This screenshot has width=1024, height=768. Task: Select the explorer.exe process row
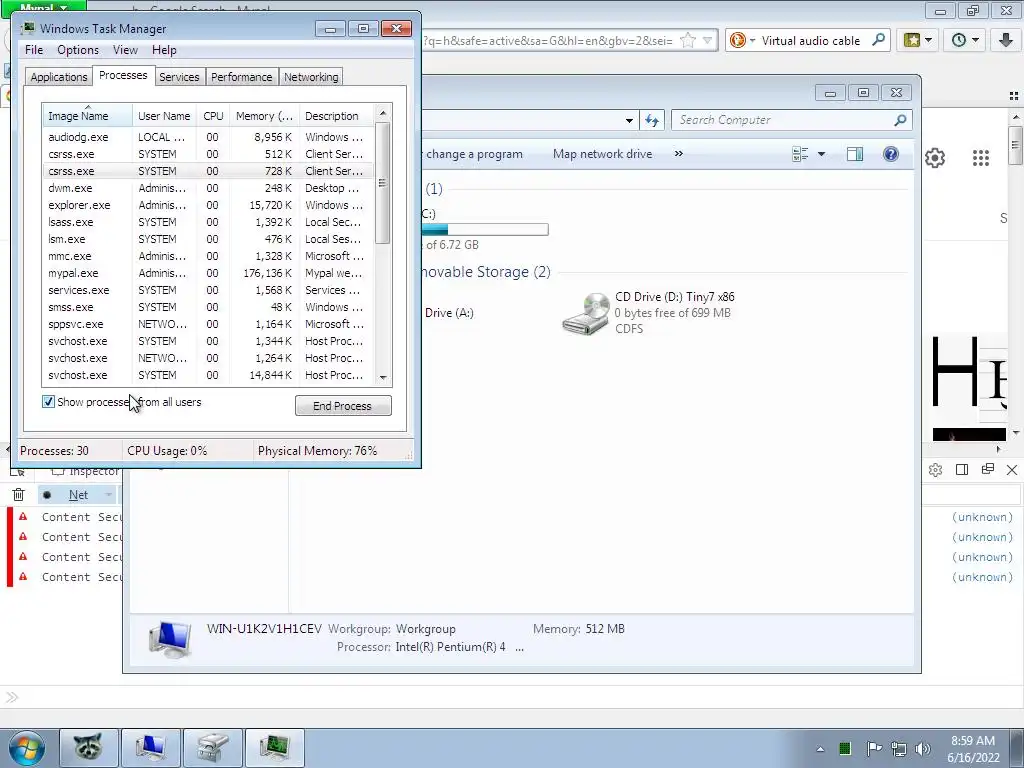207,205
